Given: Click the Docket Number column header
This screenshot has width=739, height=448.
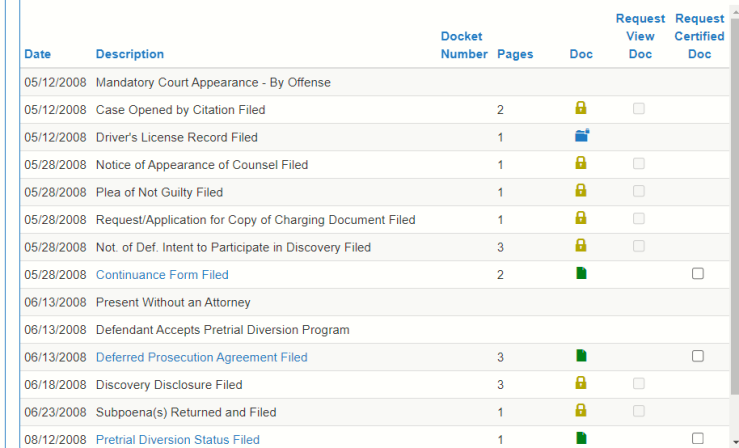Looking at the screenshot, I should (x=463, y=45).
